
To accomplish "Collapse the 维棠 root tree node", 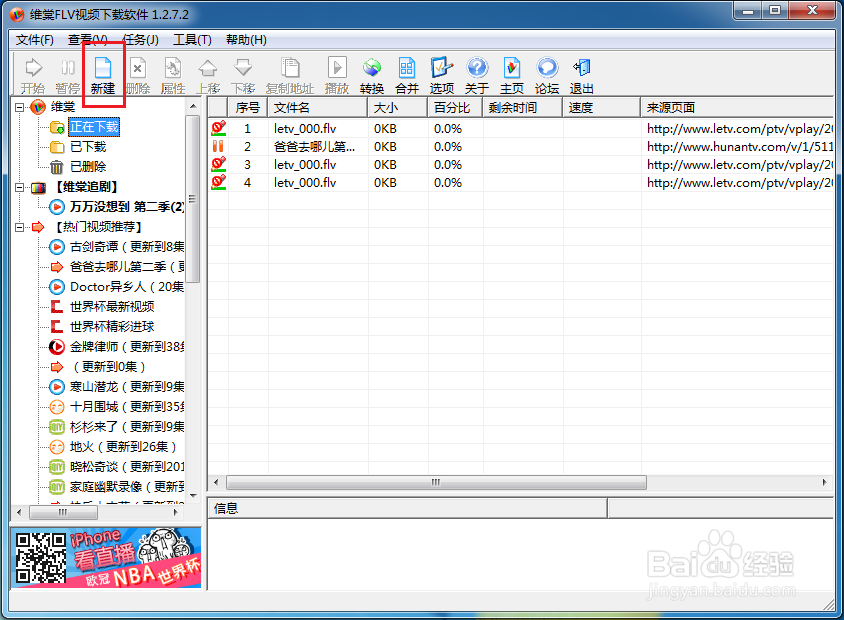I will pyautogui.click(x=19, y=107).
